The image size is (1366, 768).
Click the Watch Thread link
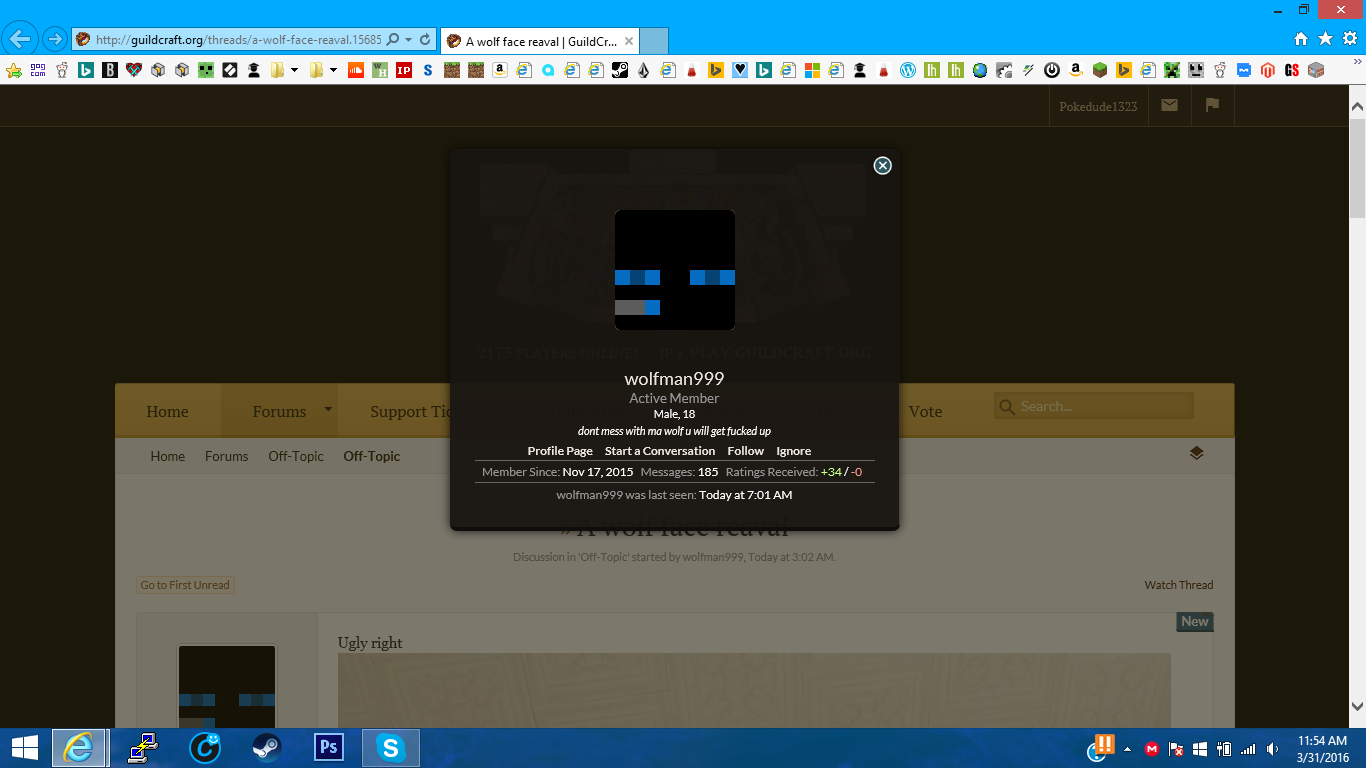click(x=1179, y=585)
